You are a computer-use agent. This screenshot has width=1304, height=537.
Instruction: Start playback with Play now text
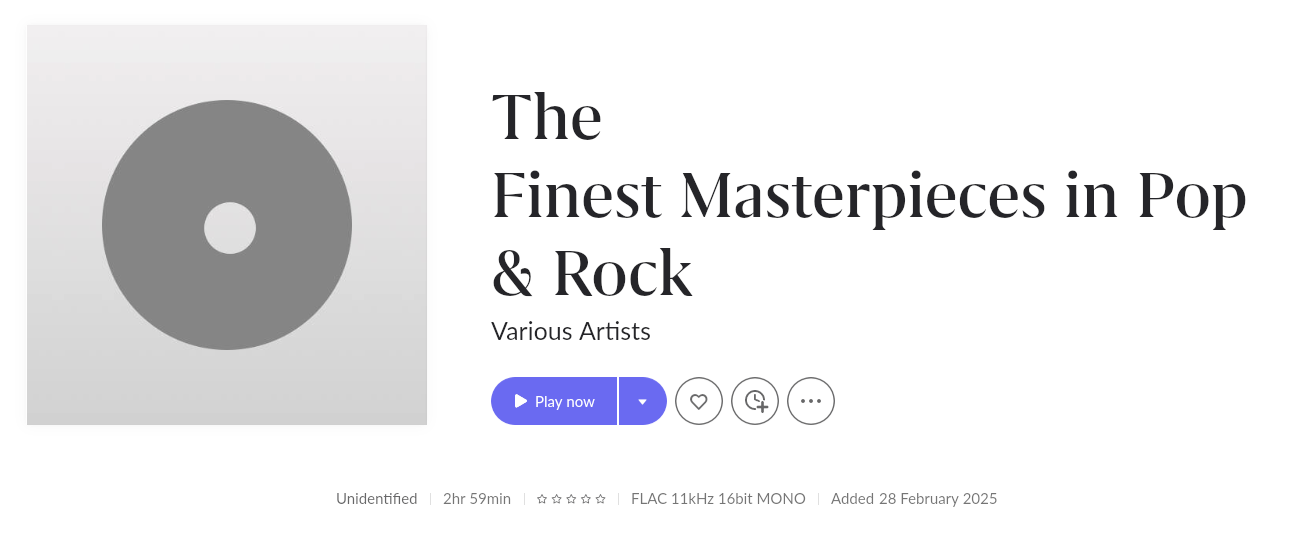tap(565, 401)
